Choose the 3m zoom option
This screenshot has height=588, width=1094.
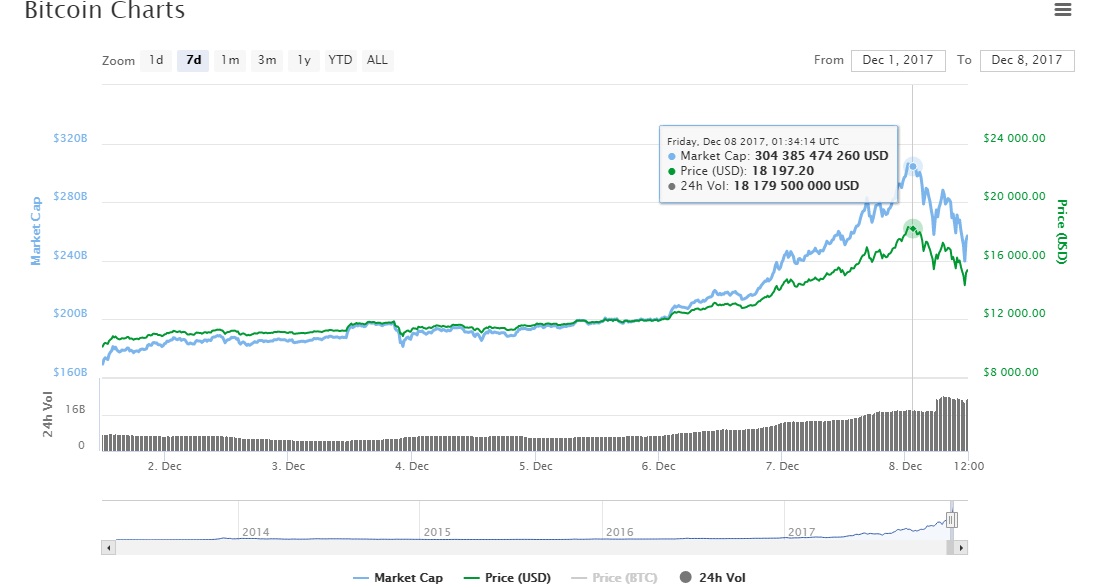click(x=267, y=60)
